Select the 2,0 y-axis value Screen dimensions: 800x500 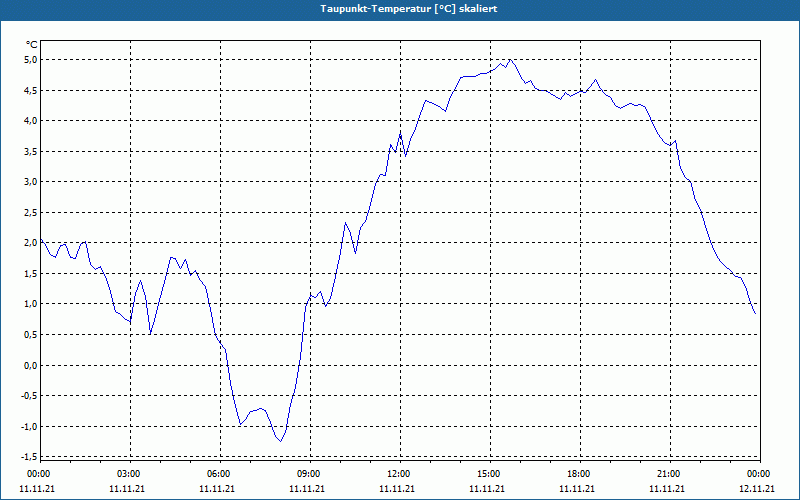point(31,243)
